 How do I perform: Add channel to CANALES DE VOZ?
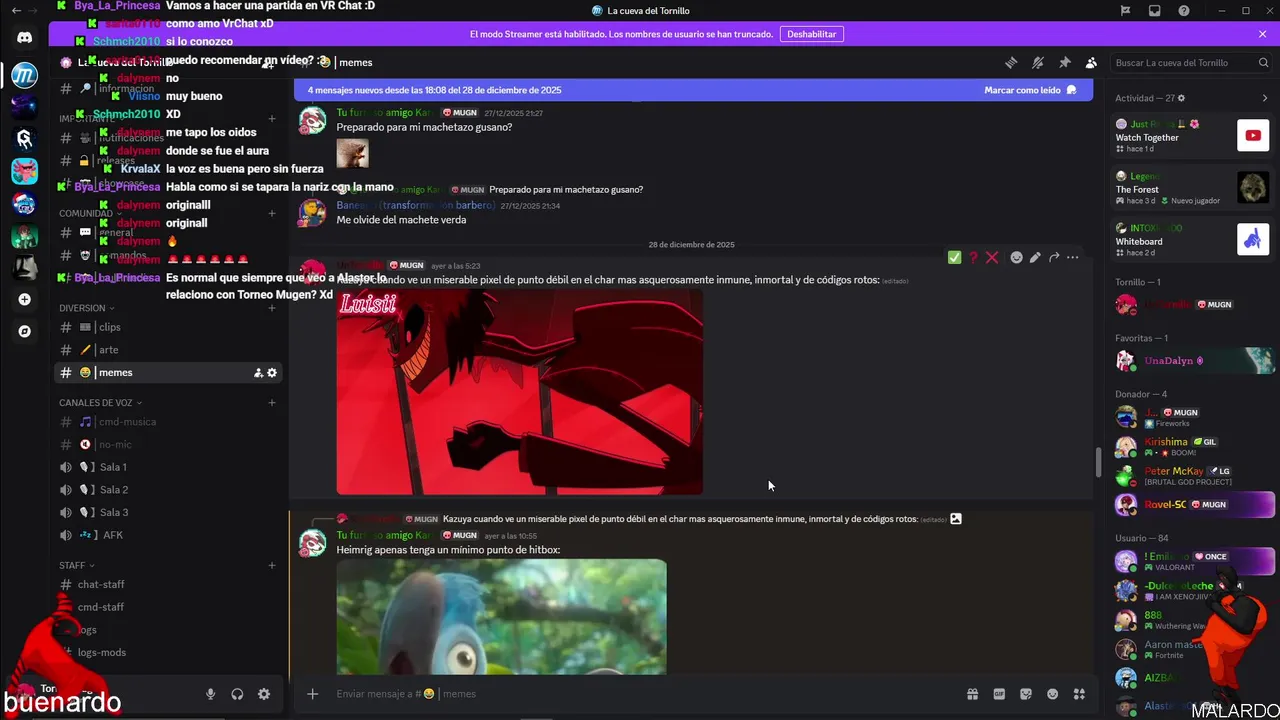tap(272, 403)
